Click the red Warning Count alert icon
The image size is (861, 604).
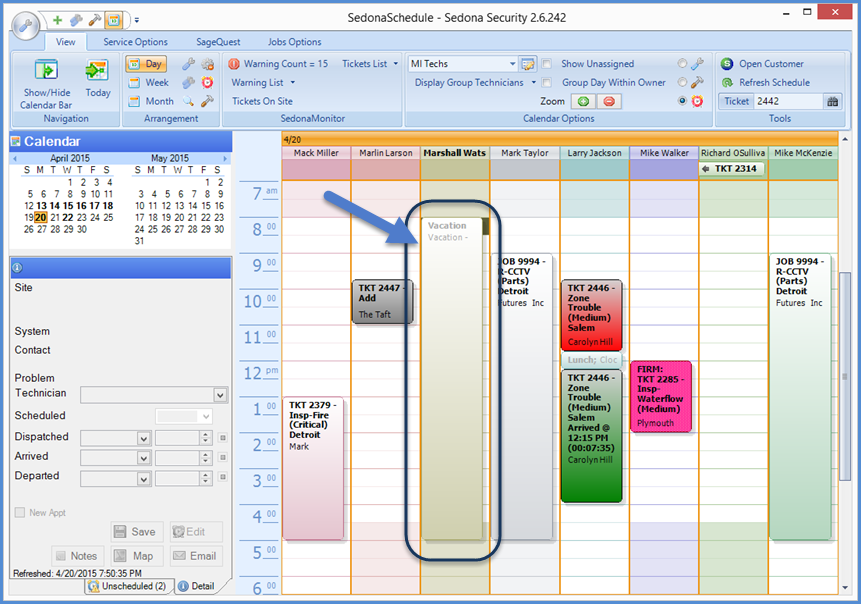(x=234, y=64)
